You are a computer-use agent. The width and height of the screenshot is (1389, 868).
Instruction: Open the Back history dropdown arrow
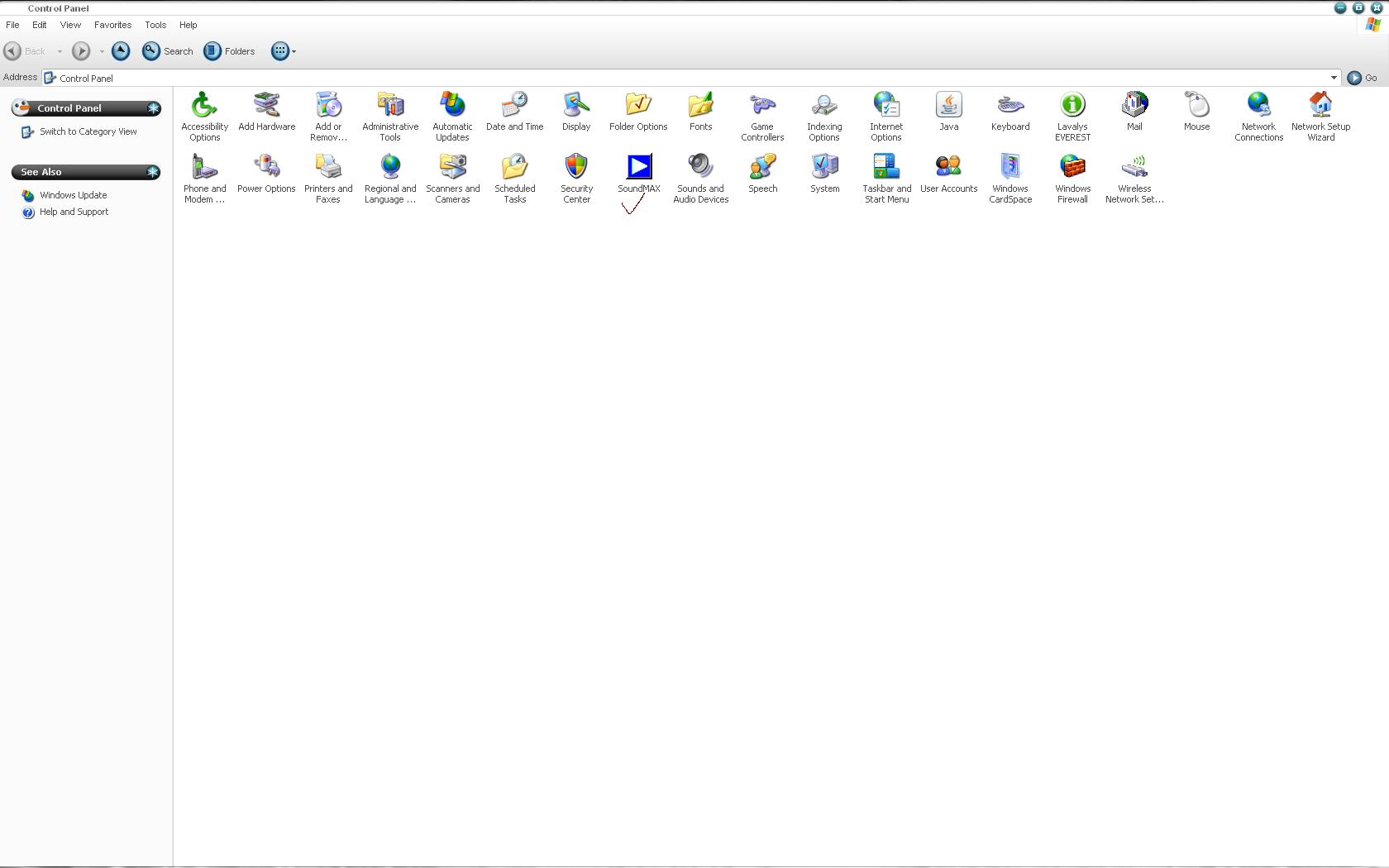(x=60, y=51)
